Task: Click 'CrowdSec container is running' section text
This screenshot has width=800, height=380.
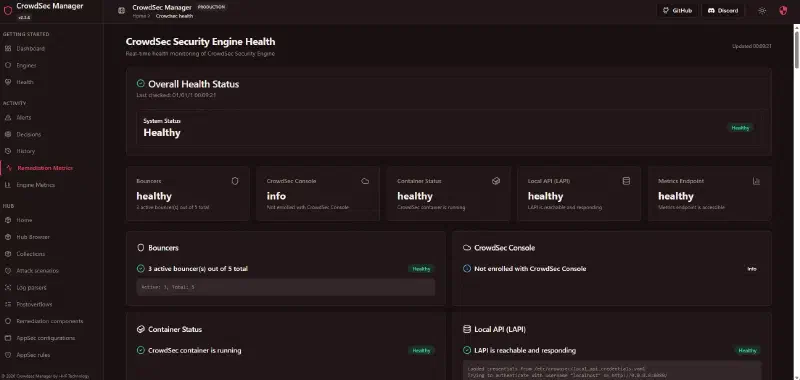Action: click(194, 350)
